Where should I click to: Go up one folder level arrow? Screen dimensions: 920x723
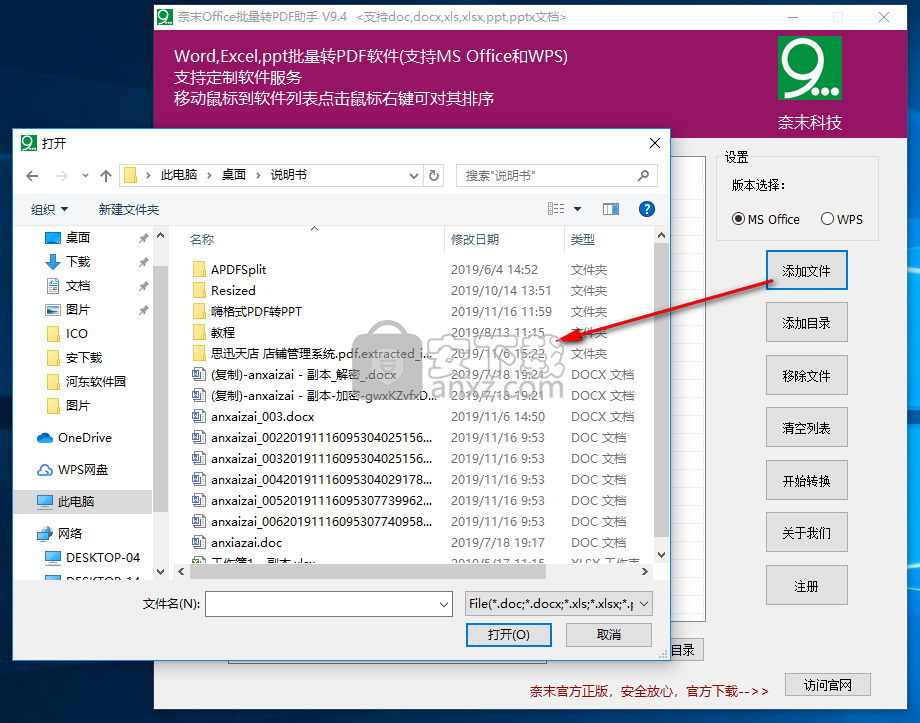tap(106, 175)
